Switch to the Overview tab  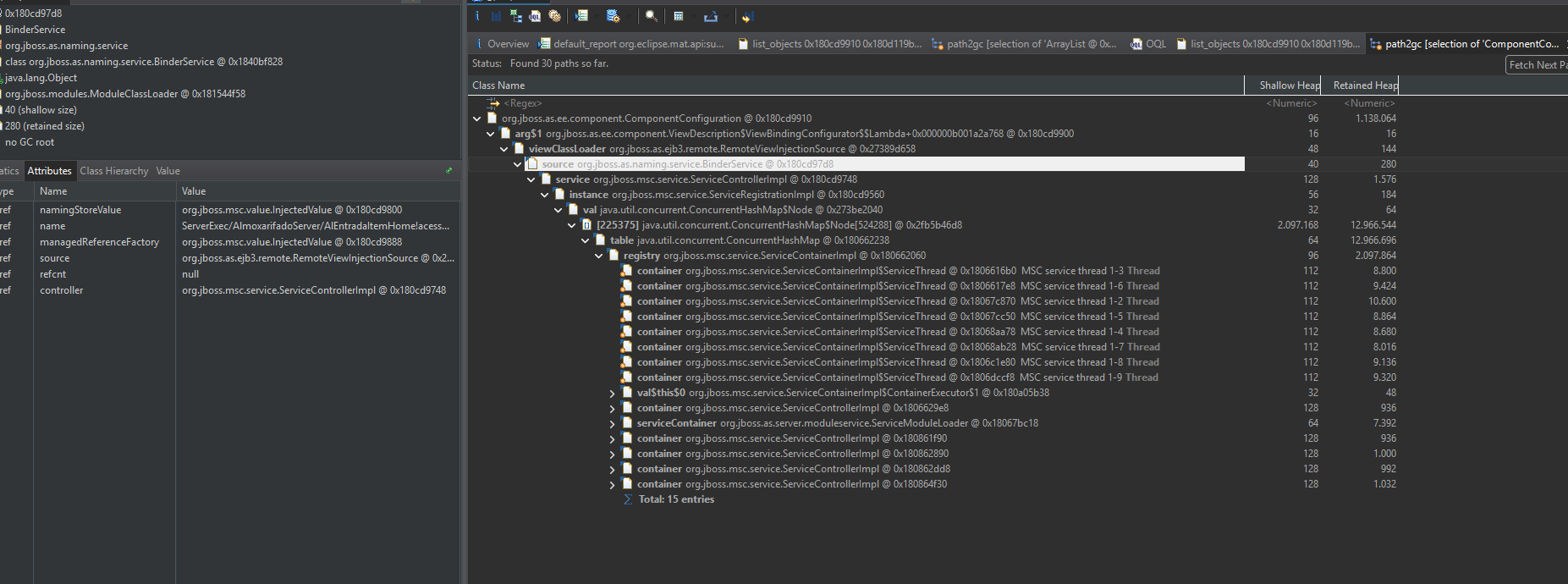(503, 44)
